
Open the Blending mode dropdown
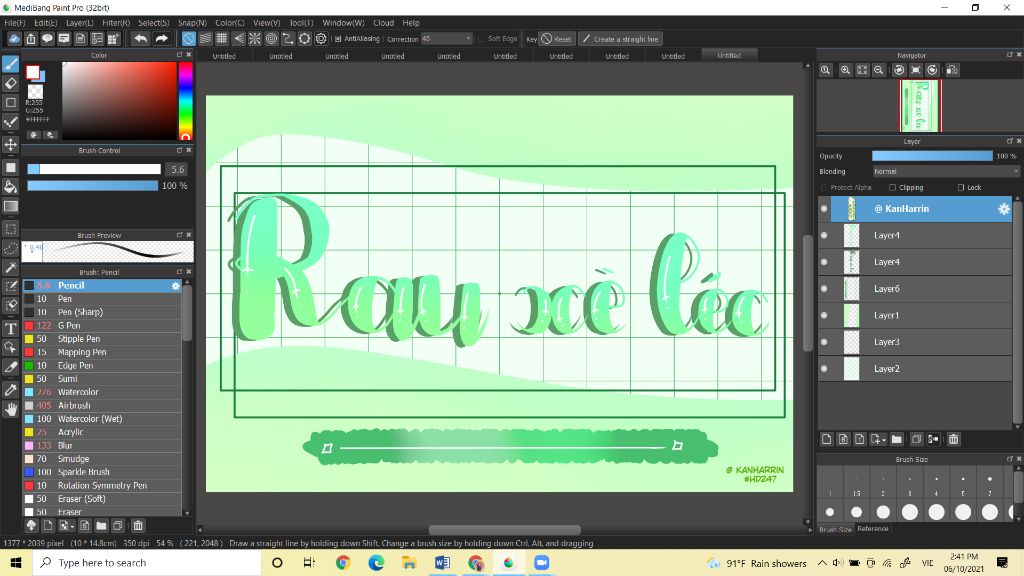(946, 172)
